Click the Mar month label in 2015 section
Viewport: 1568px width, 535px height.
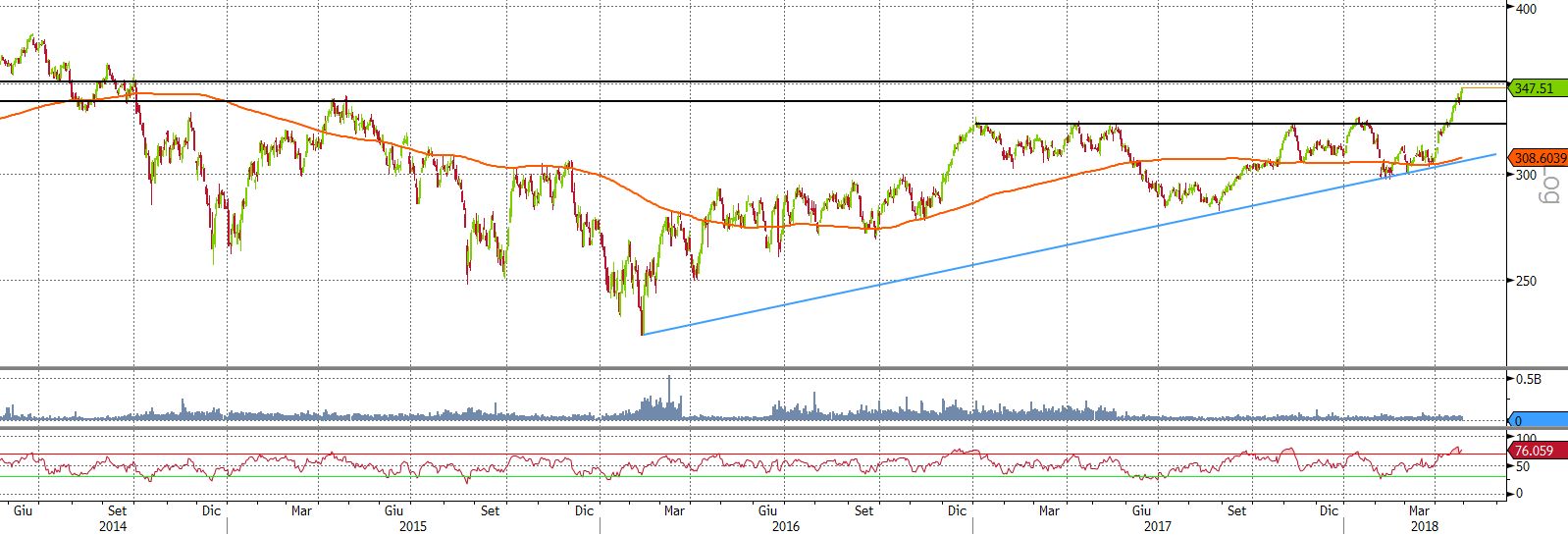[x=302, y=510]
